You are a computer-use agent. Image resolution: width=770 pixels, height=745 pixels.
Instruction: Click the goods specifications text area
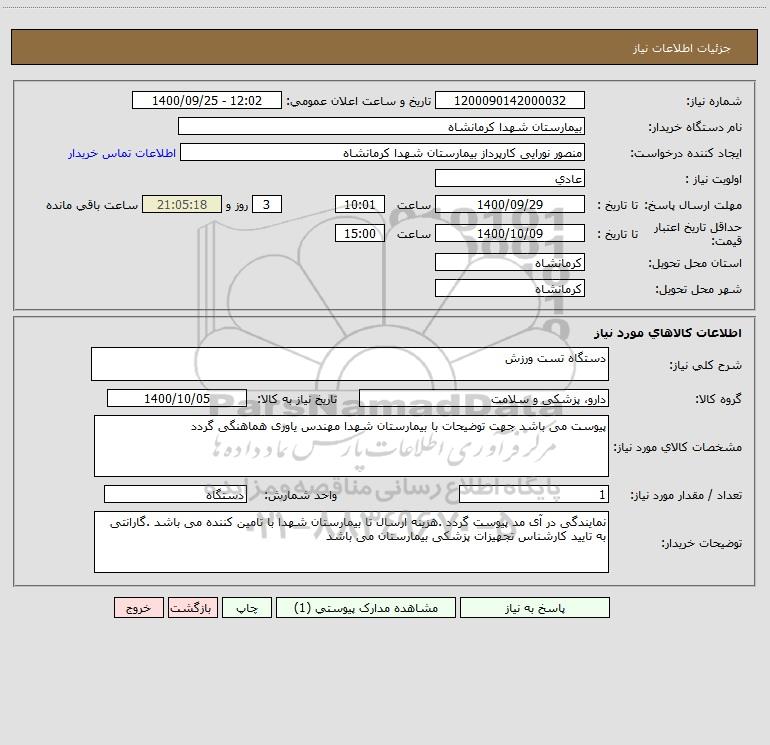[x=351, y=446]
